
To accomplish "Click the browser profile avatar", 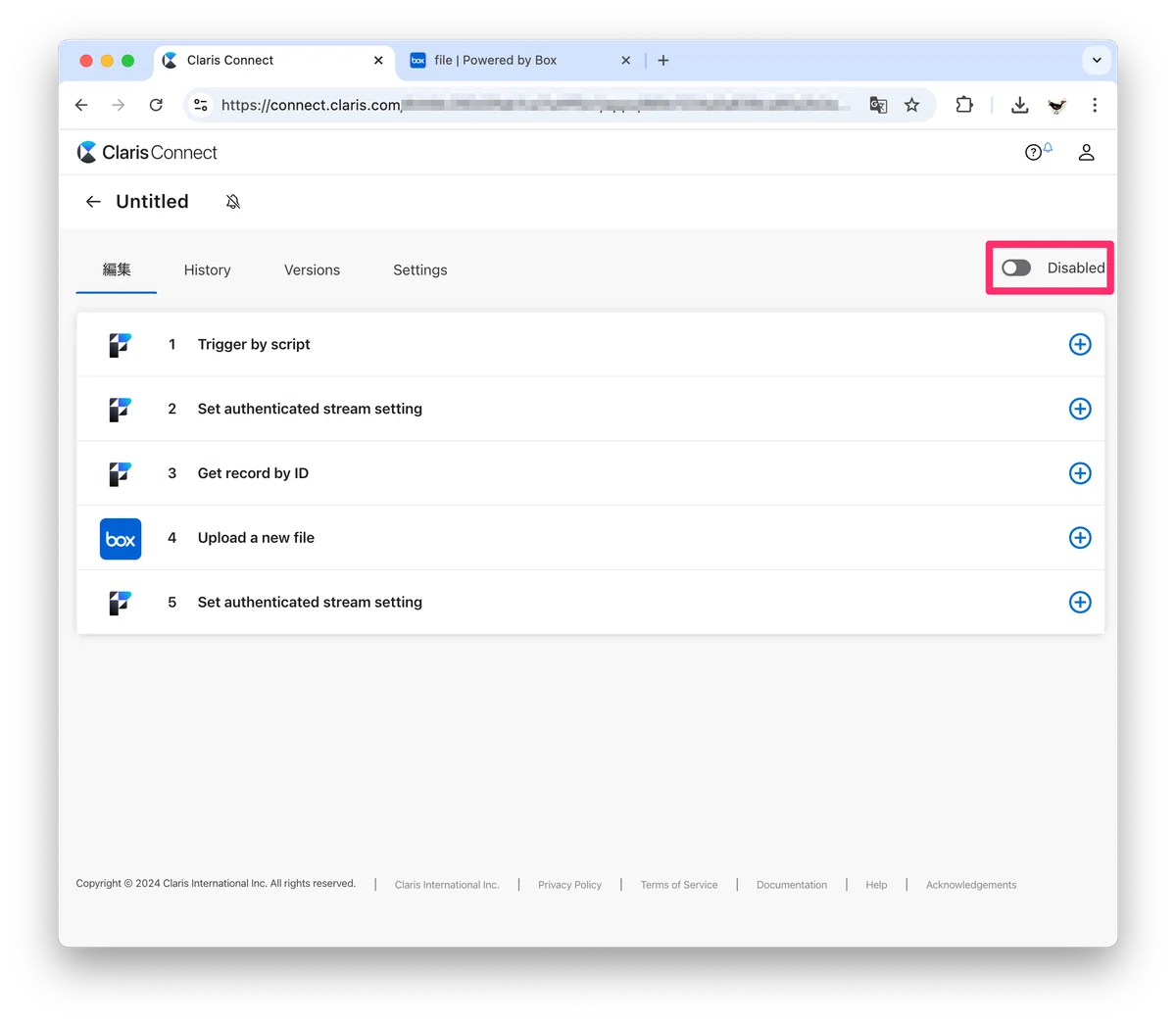I will click(x=1057, y=105).
